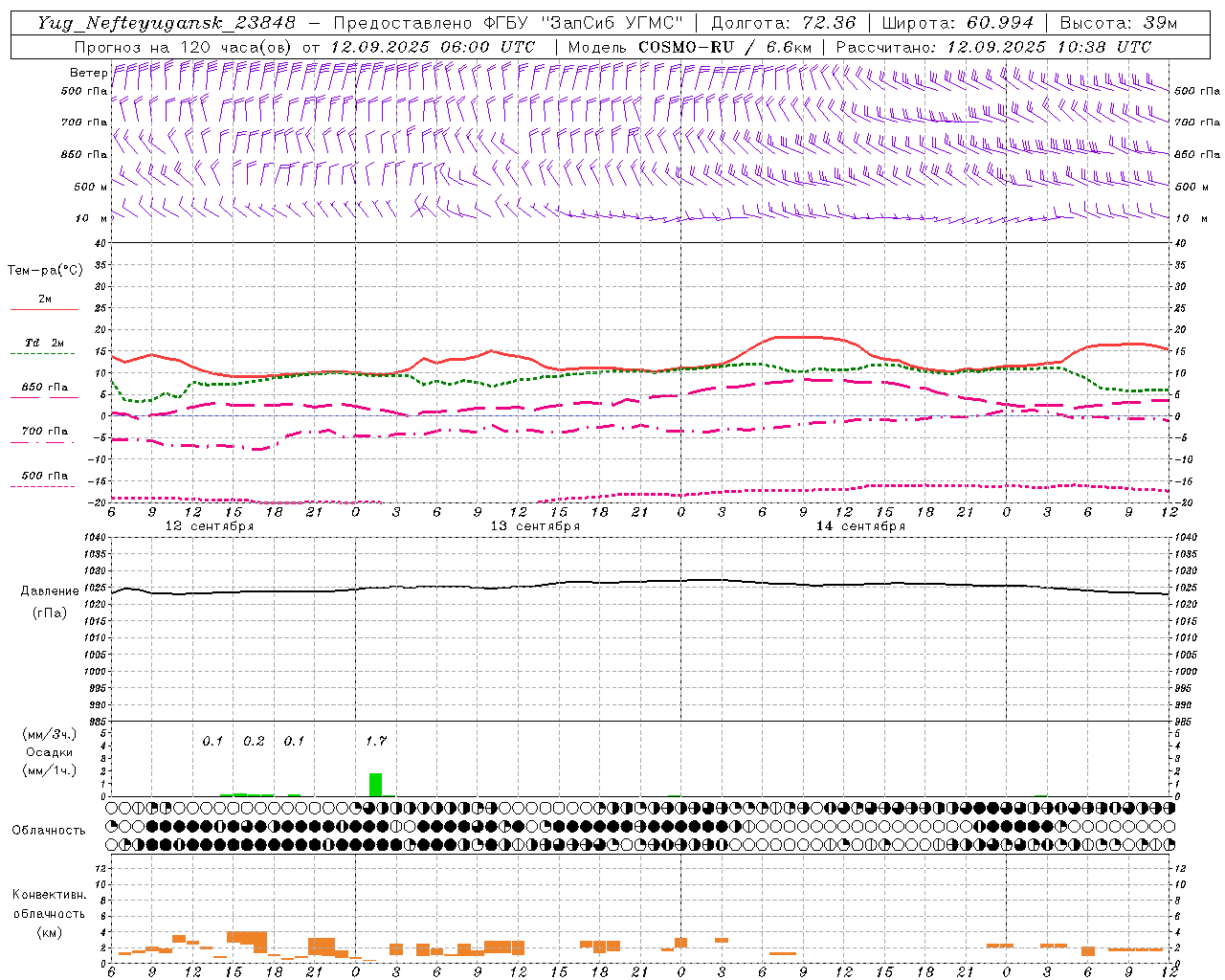Image resolution: width=1225 pixels, height=980 pixels.
Task: Click the 850 гПа temperature legend entry
Action: [45, 387]
